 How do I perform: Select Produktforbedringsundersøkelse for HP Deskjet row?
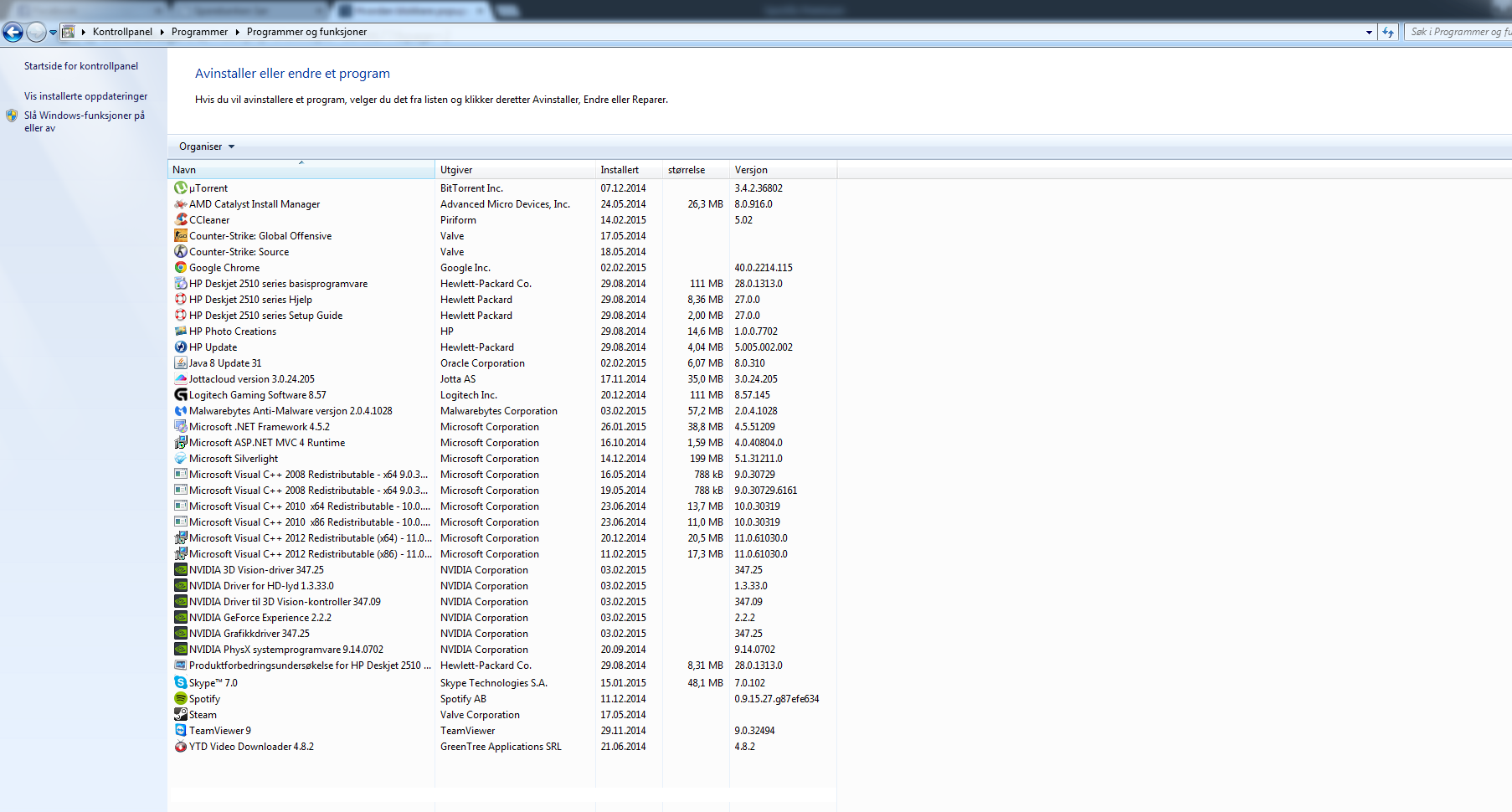(502, 666)
